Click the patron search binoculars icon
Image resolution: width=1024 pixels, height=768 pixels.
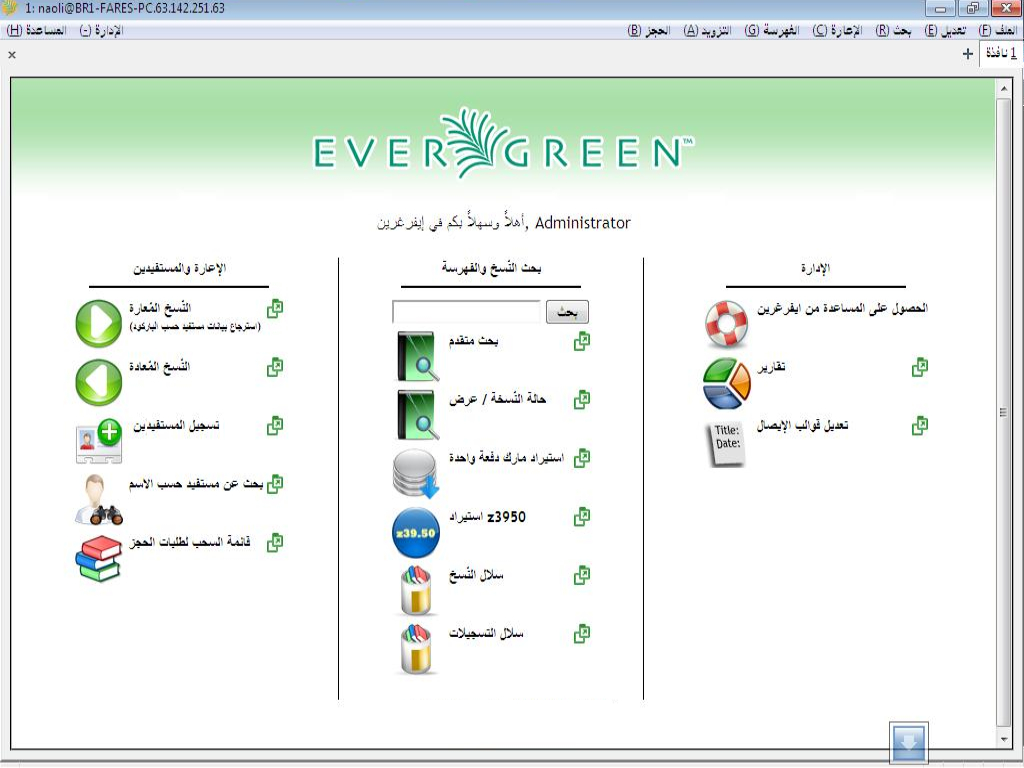click(99, 500)
